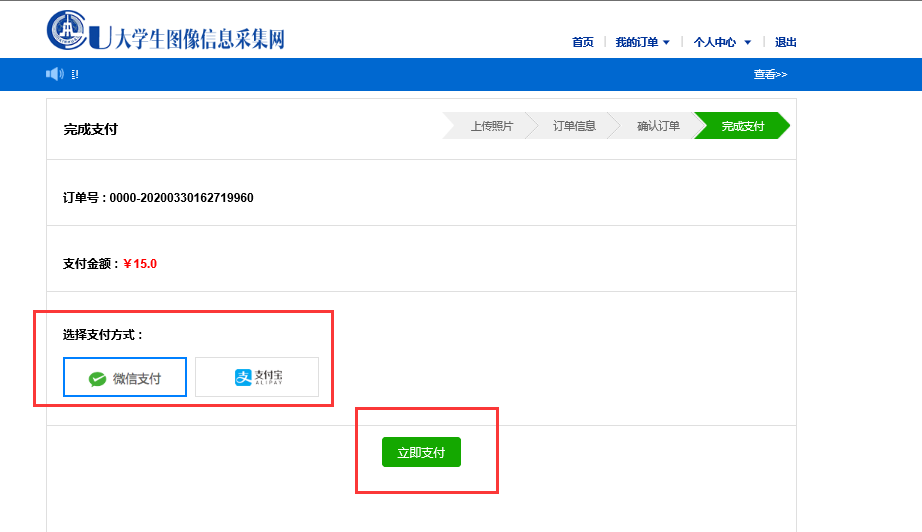This screenshot has height=532, width=922.
Task: Click the red ¥15.0 payment amount
Action: 140,264
